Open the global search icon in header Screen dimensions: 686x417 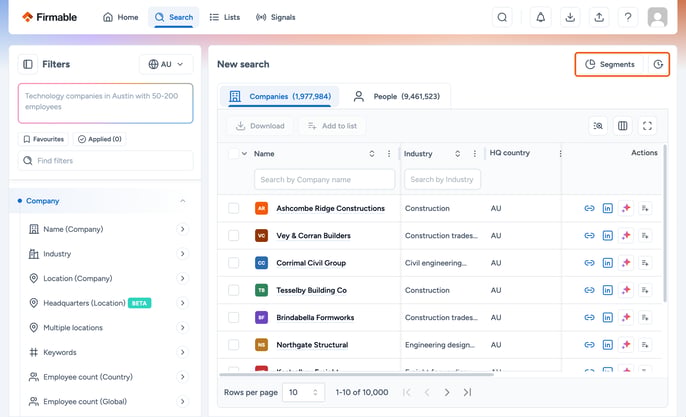click(502, 17)
